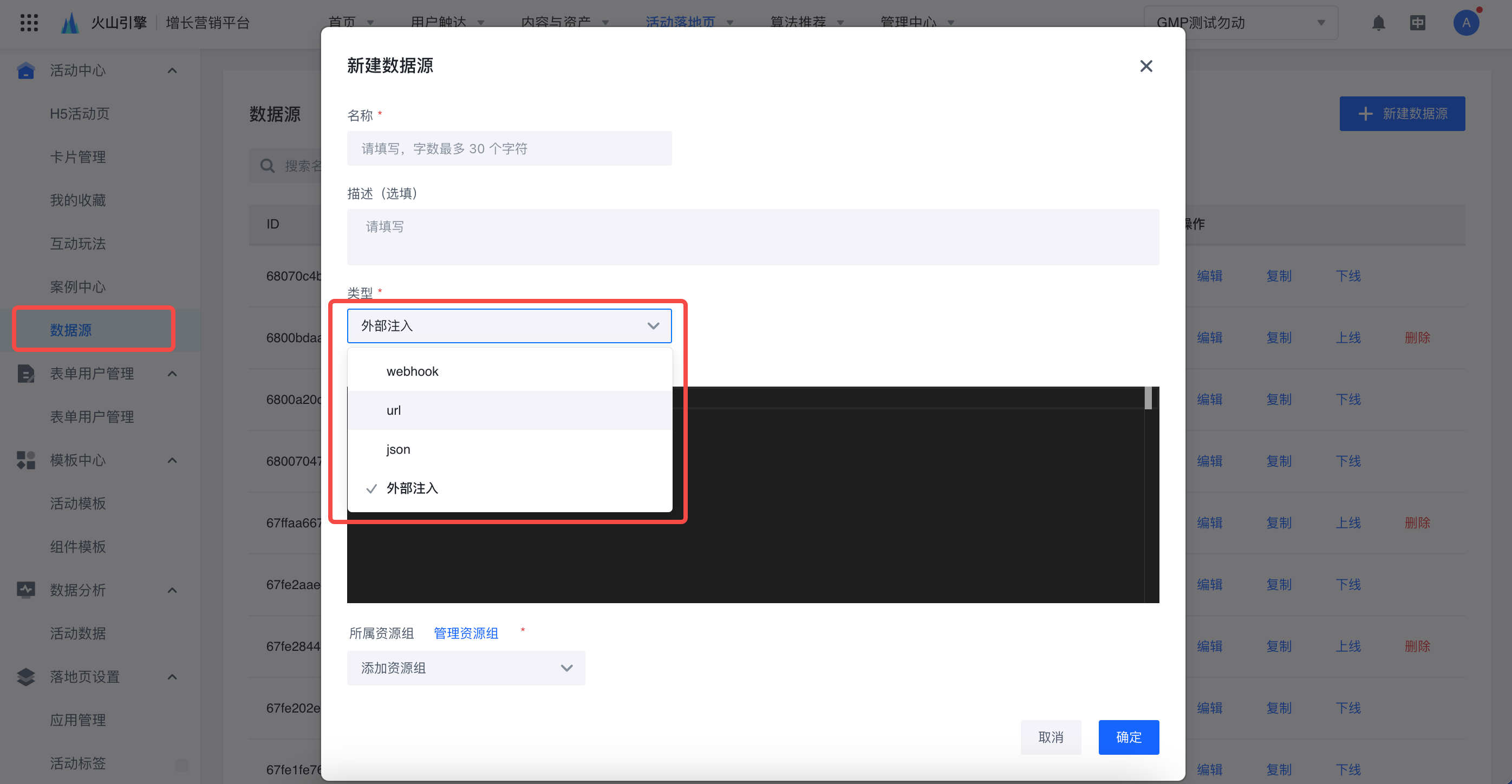Viewport: 1512px width, 784px height.
Task: Open the user avatar menu
Action: tap(1465, 23)
